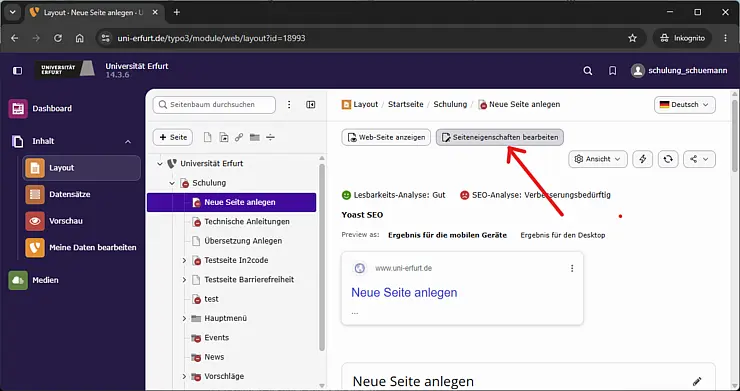Expand the Testseite Barrierefreiheit node
Screen dimensions: 740x391
pos(185,280)
